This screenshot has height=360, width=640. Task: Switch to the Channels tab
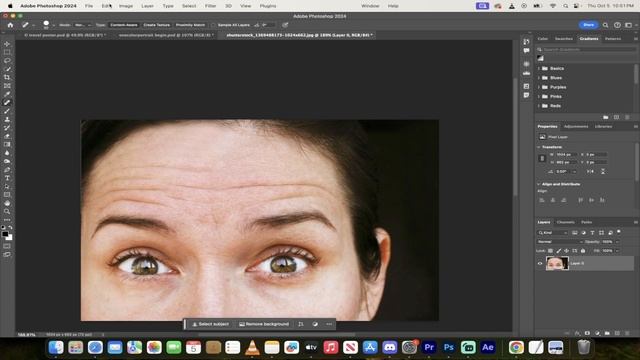tap(565, 222)
